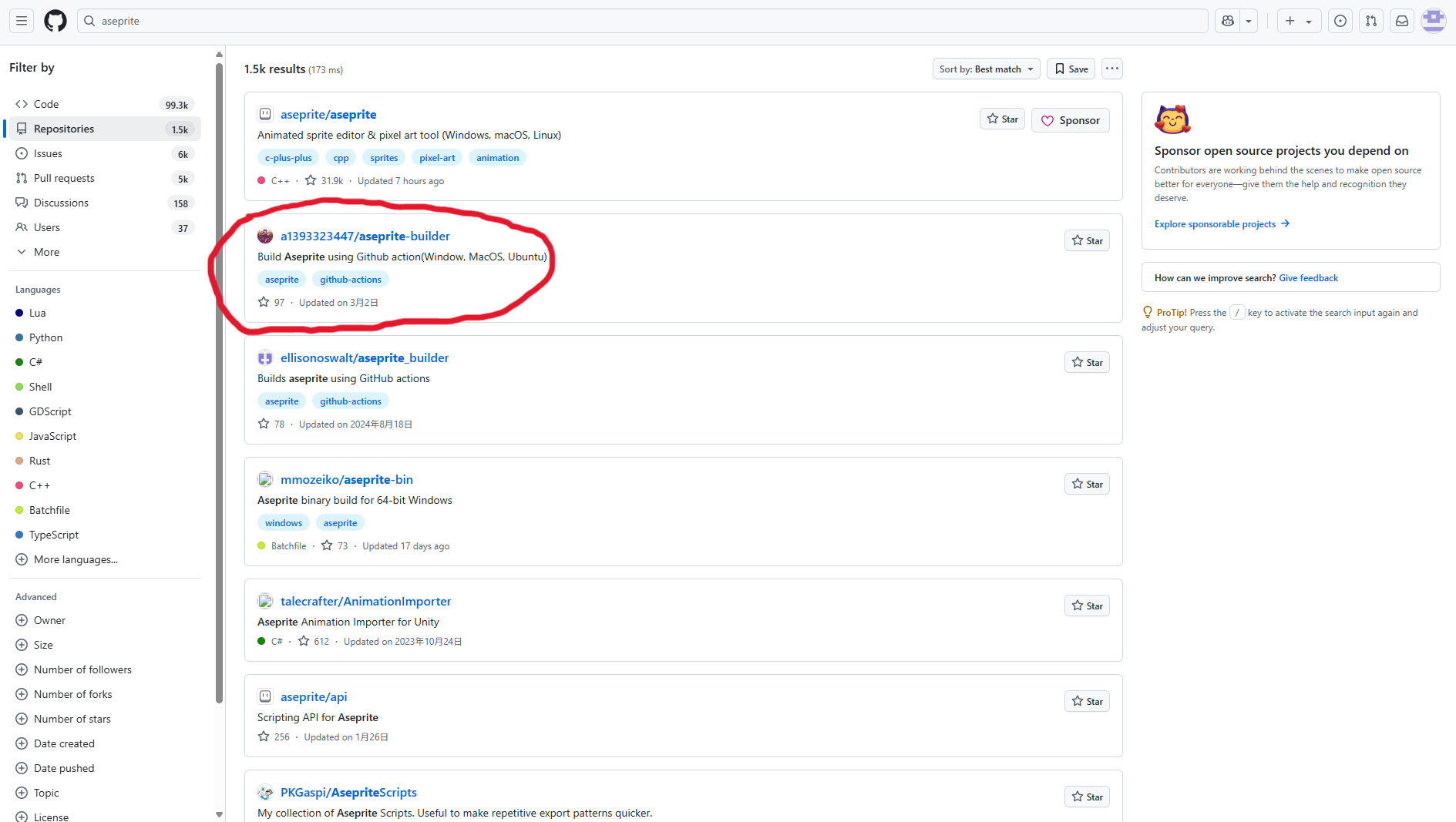Go to GitHub home via Octocat logo

click(x=55, y=21)
